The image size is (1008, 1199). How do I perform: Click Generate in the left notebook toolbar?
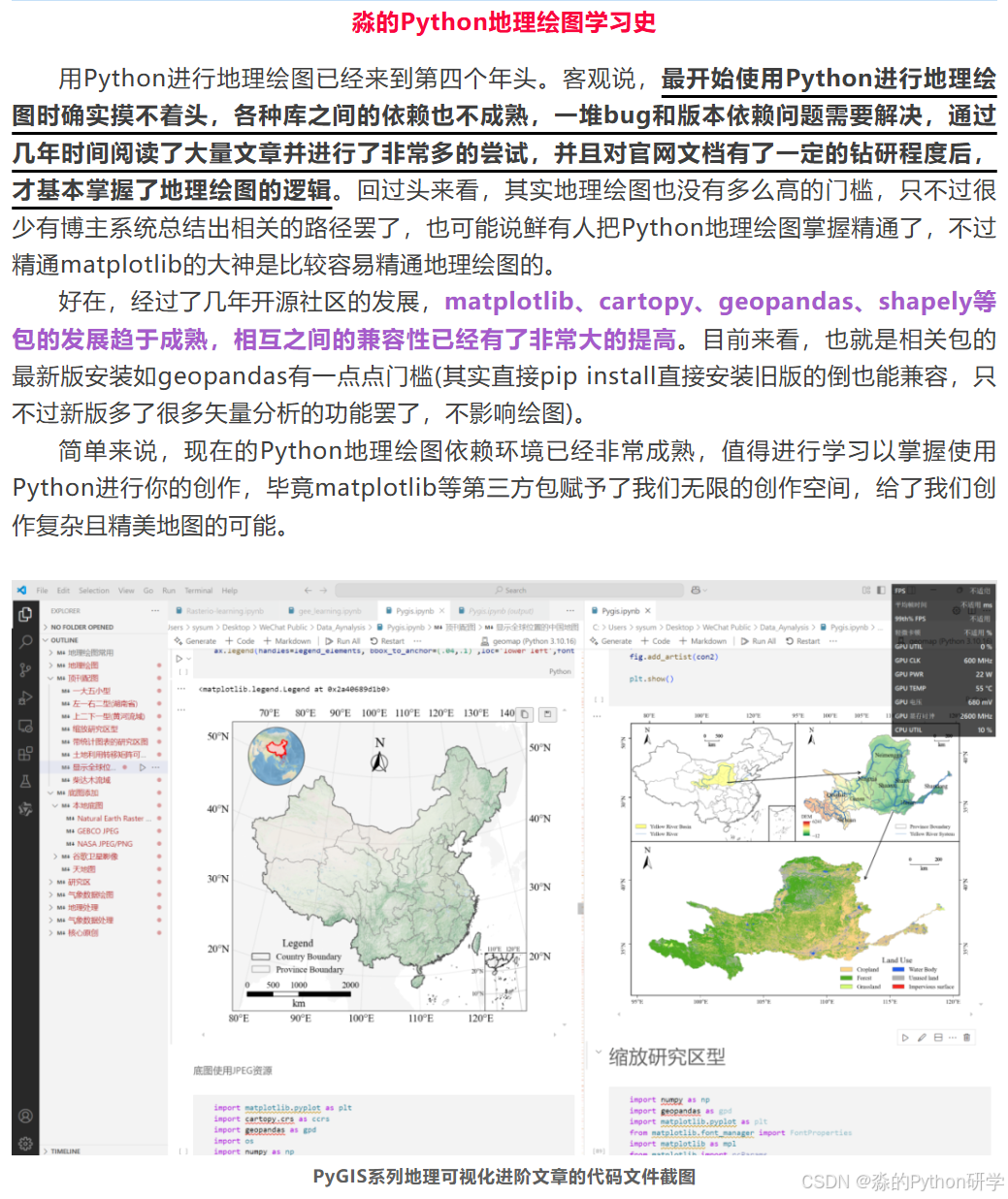196,641
